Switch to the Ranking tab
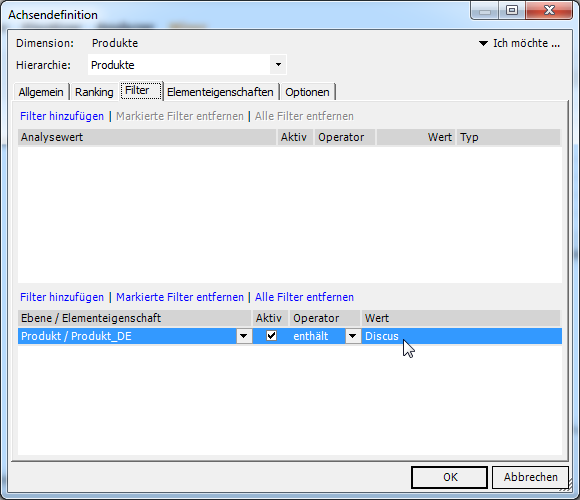Screen dimensions: 580x500 (94, 92)
